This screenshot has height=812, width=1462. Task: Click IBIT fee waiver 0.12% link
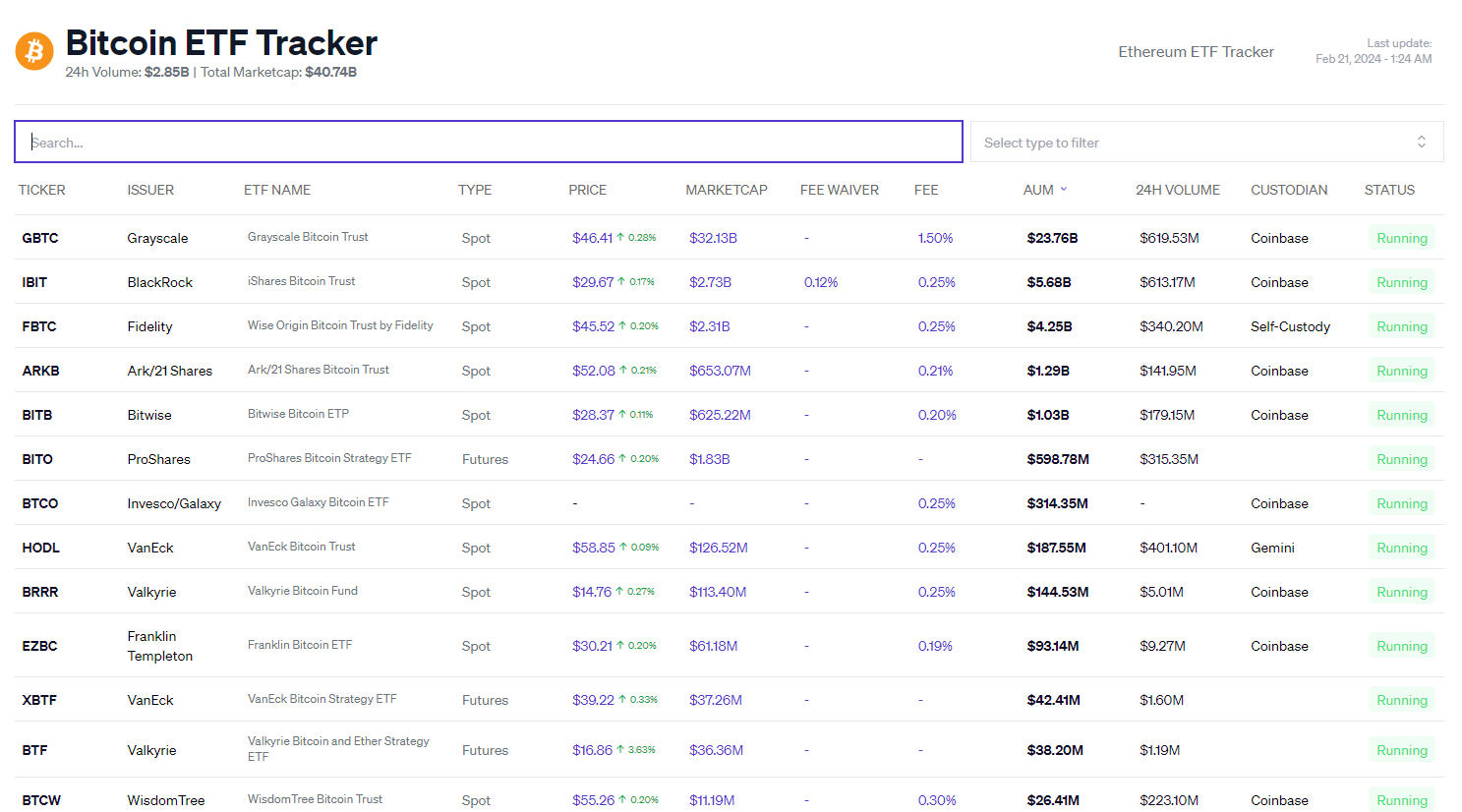click(820, 282)
